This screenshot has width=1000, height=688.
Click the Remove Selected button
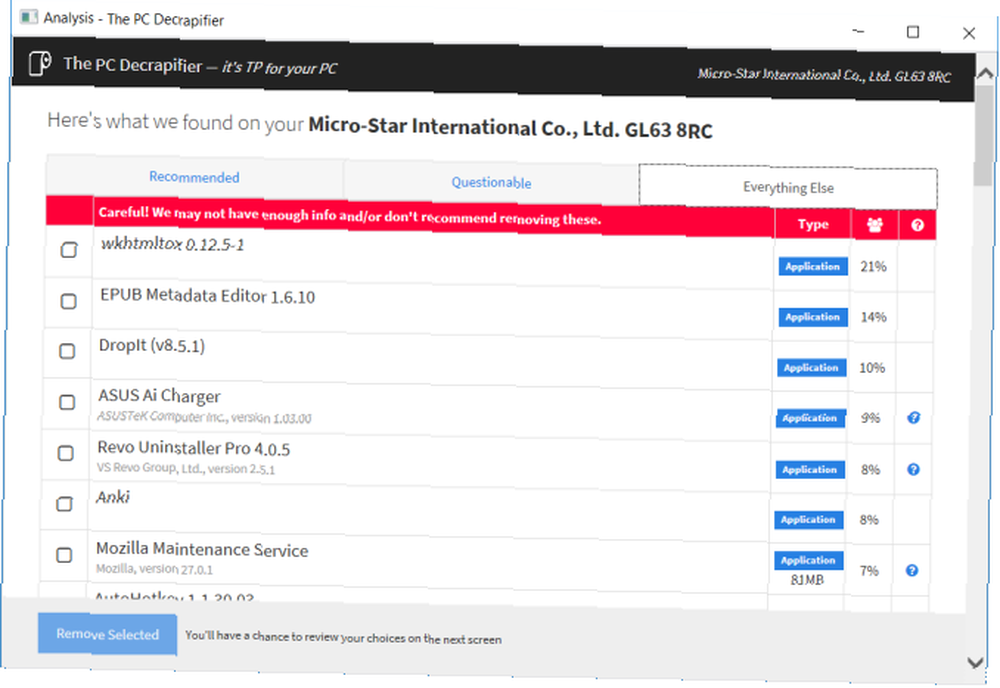pos(107,634)
